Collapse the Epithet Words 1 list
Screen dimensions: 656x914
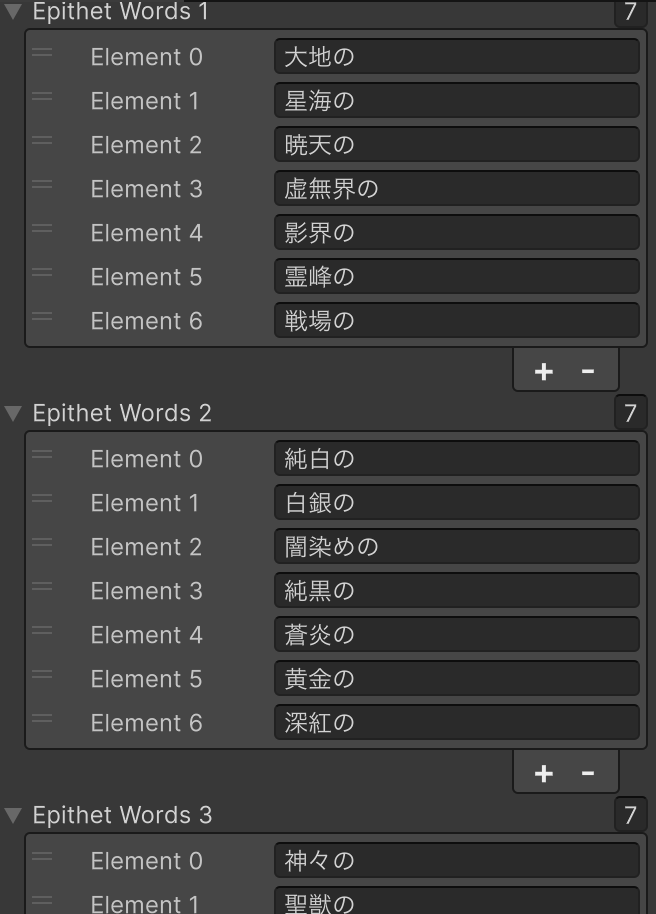point(13,12)
